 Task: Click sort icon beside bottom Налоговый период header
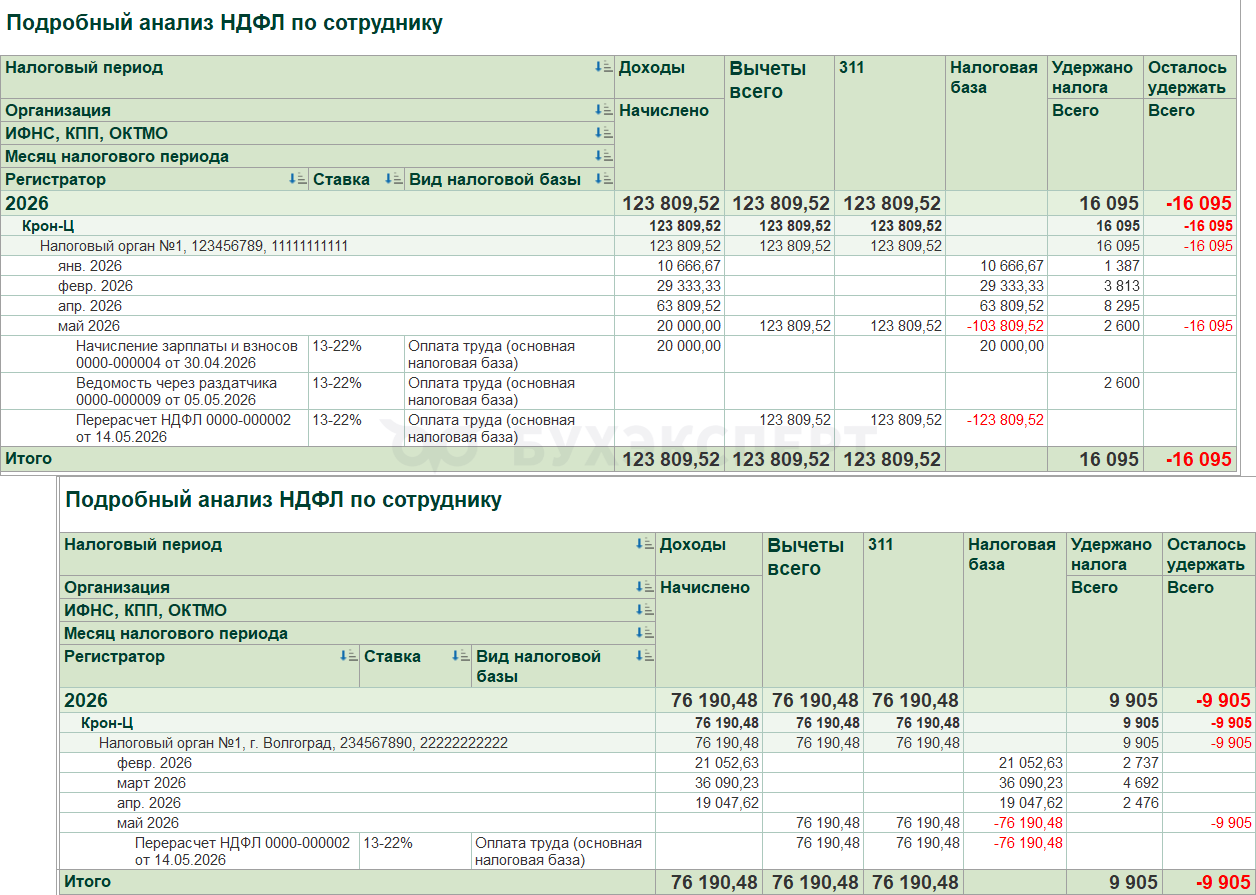(x=644, y=544)
